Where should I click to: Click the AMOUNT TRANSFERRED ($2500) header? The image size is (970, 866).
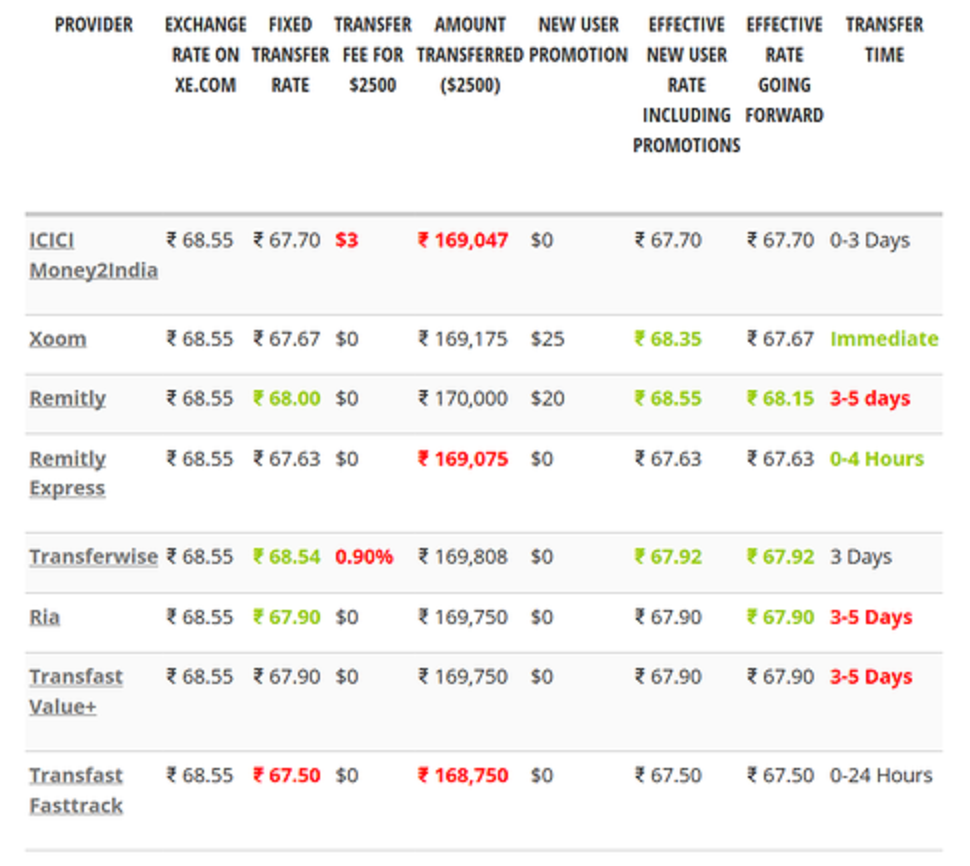pyautogui.click(x=470, y=54)
